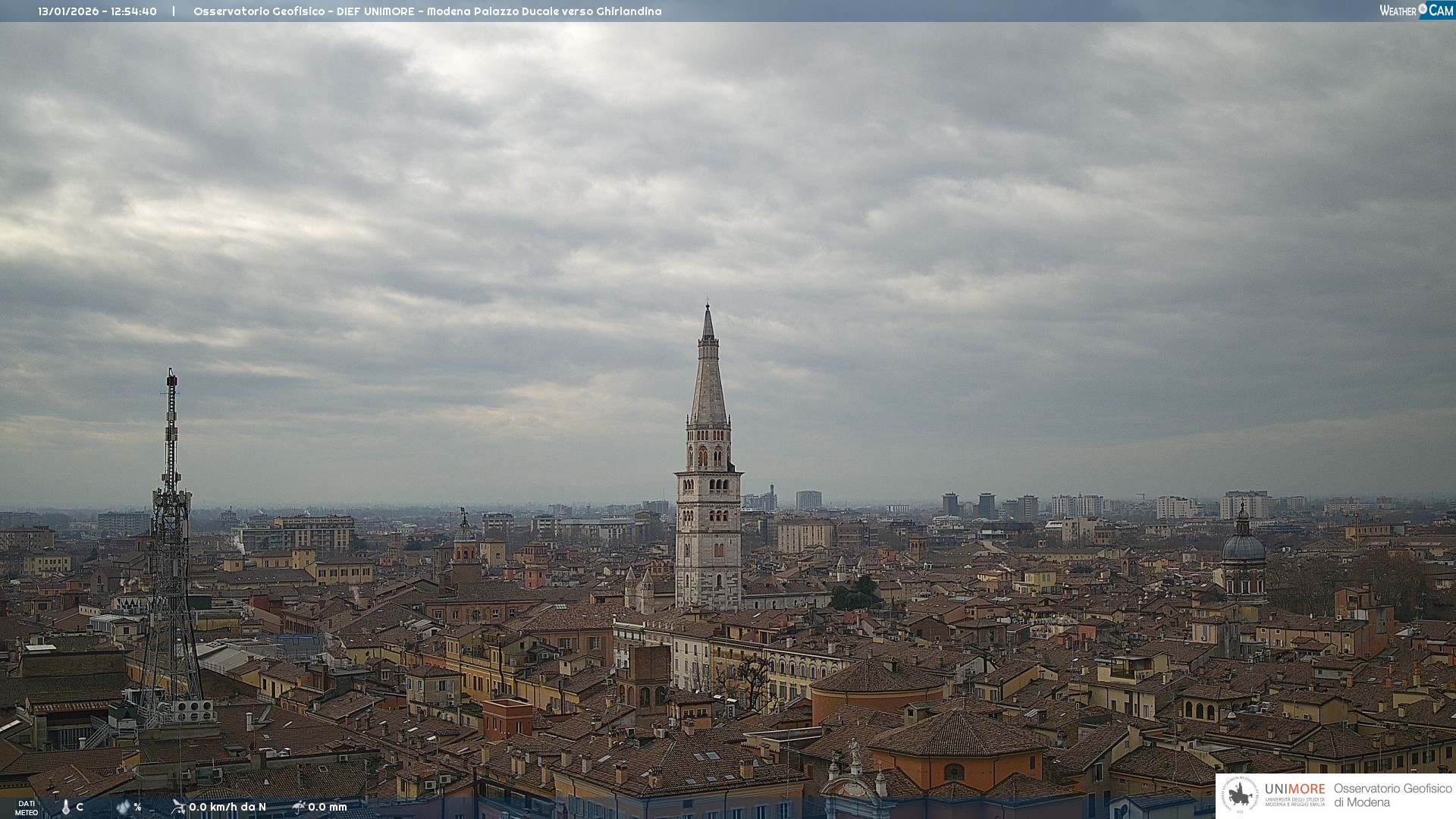Click the Weather word in top logo
Image resolution: width=1456 pixels, height=819 pixels.
click(x=1398, y=11)
